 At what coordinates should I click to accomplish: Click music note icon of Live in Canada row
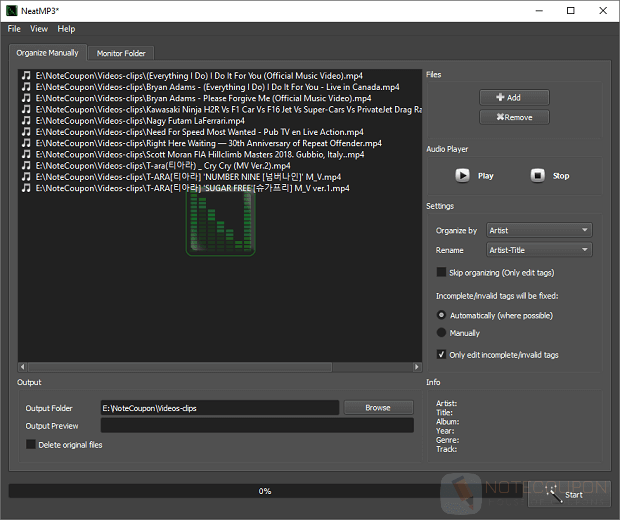pyautogui.click(x=26, y=87)
